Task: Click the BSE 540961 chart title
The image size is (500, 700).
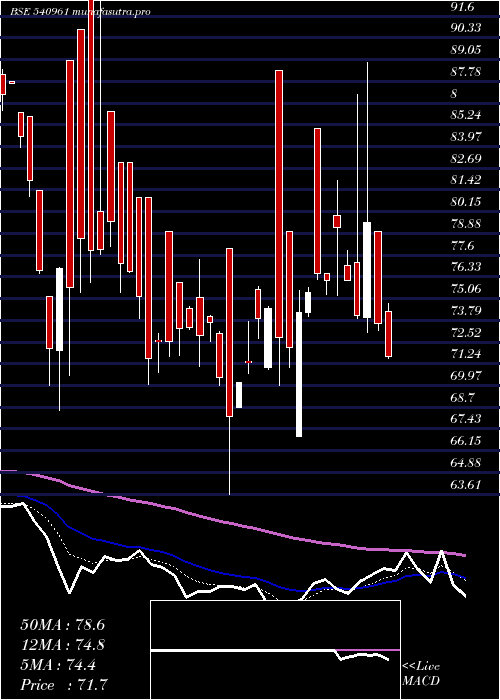Action: 80,12
